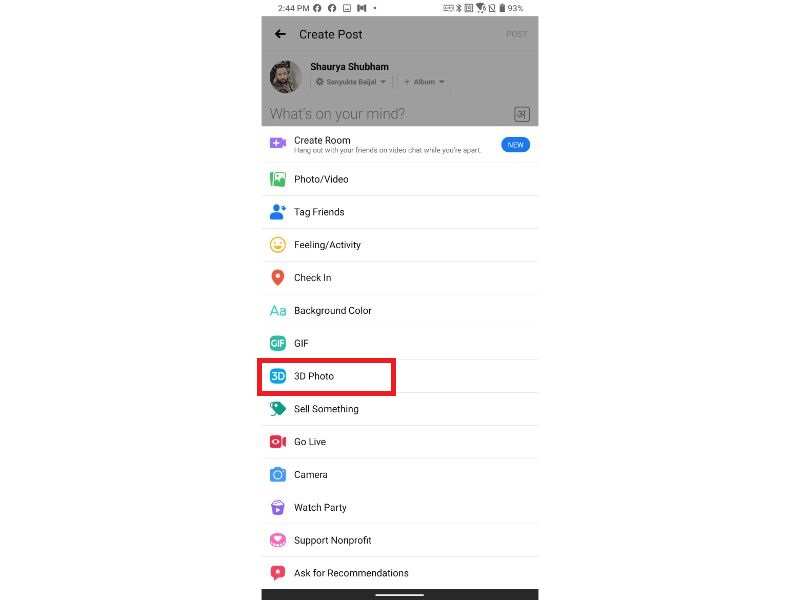Image resolution: width=800 pixels, height=600 pixels.
Task: Expand the audience privacy dropdown
Action: tap(351, 82)
